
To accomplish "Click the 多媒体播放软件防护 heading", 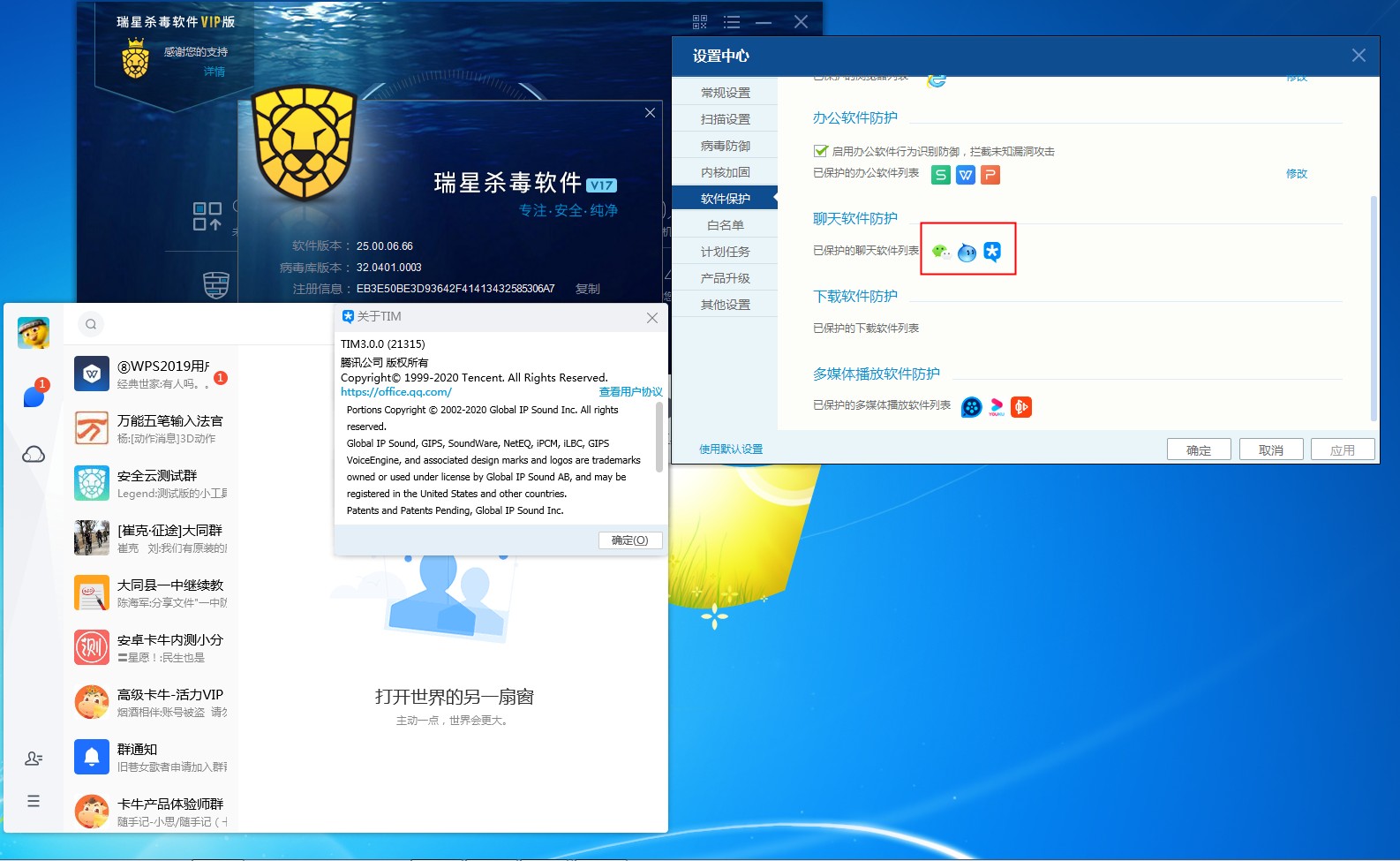I will click(x=877, y=374).
